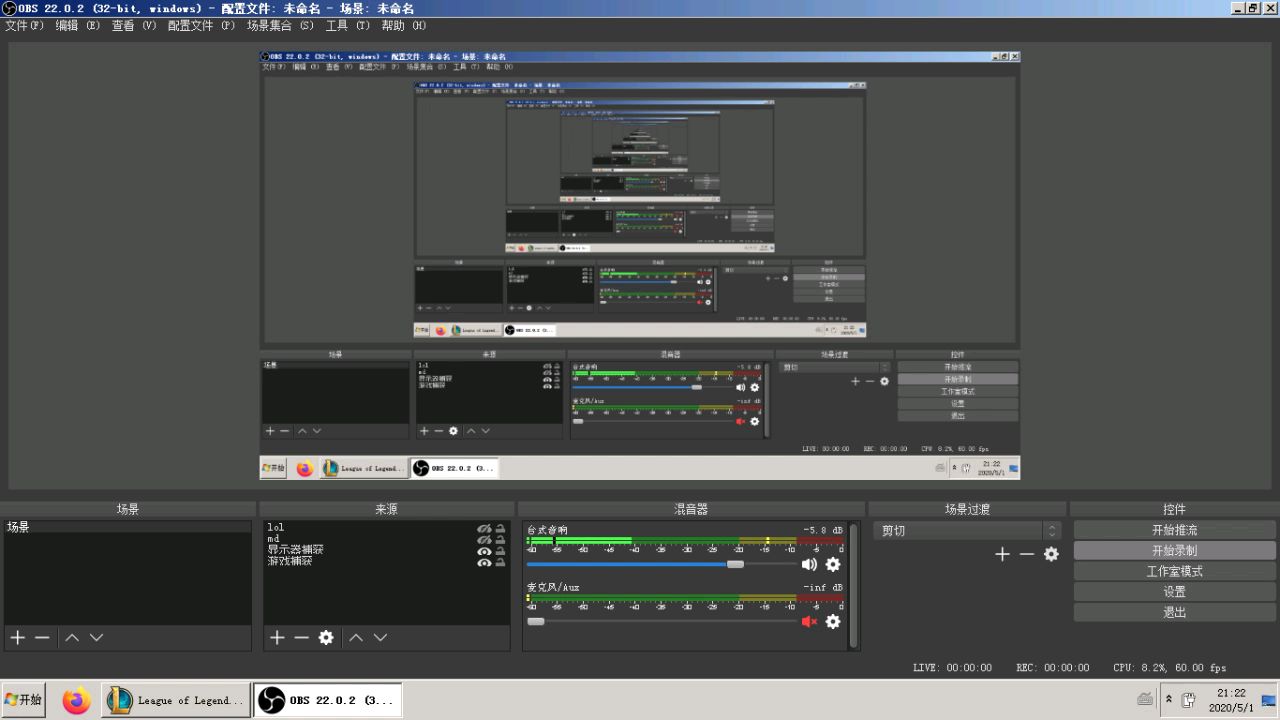Viewport: 1280px width, 720px height.
Task: Mute the 台式音响 audio
Action: coord(809,564)
